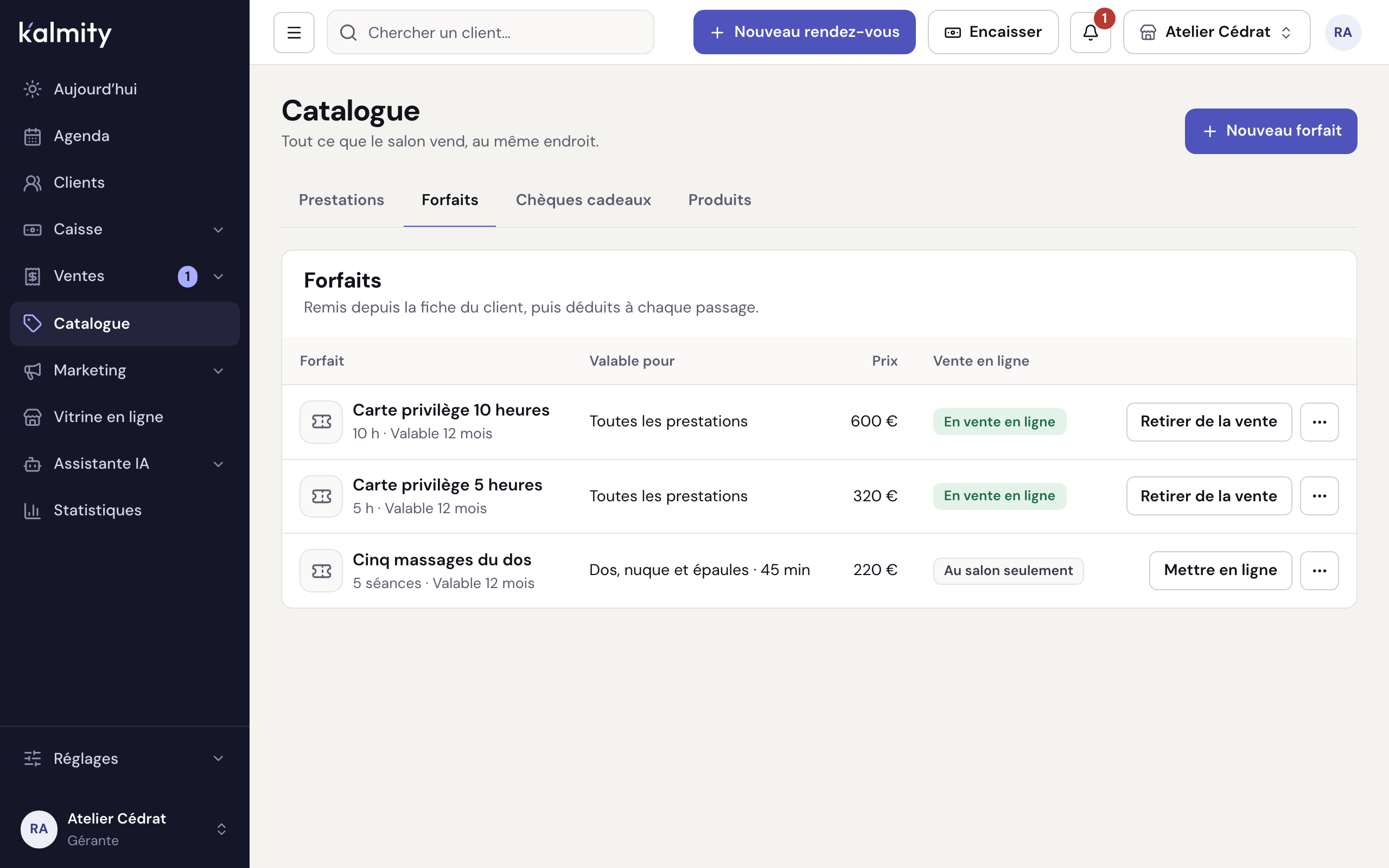The image size is (1389, 868).
Task: Click Mettre en ligne for Cinq massages
Action: (1220, 571)
